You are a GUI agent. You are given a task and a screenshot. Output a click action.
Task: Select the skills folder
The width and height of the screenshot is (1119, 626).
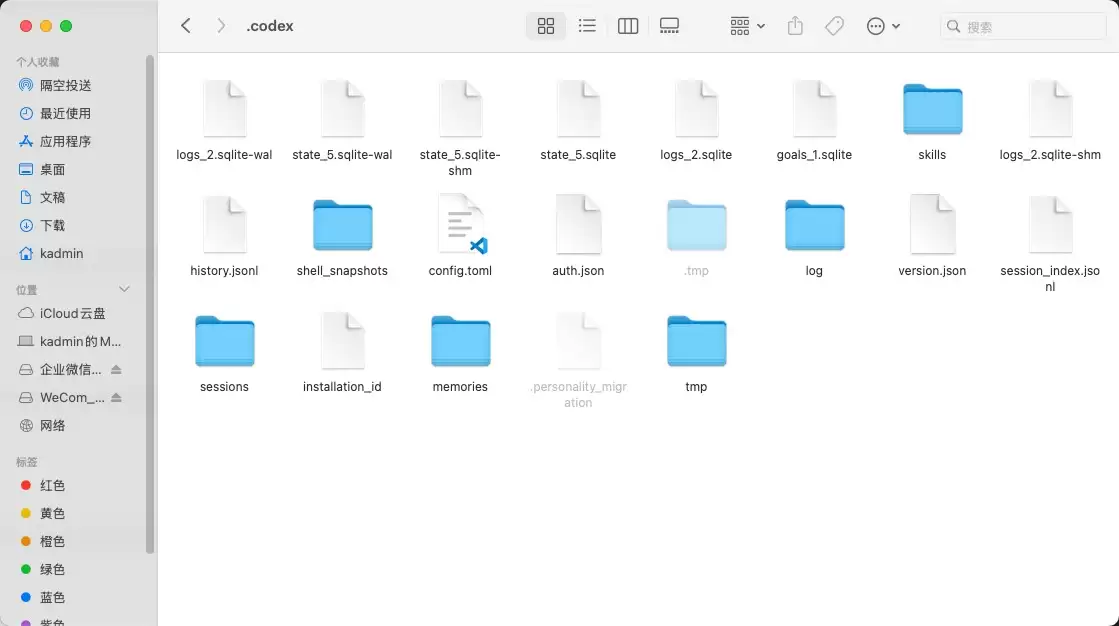click(x=932, y=120)
